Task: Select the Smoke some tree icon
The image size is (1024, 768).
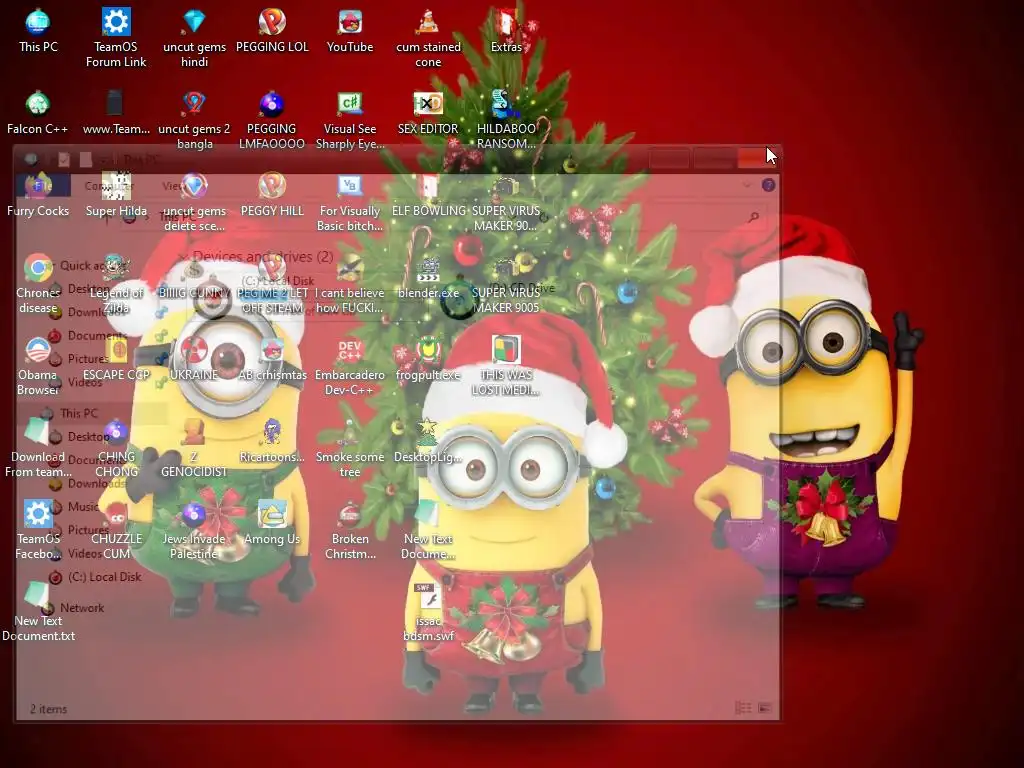Action: pyautogui.click(x=350, y=449)
